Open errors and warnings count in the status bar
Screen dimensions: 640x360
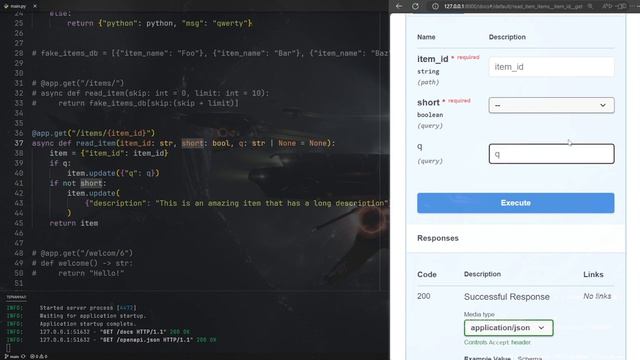click(39, 356)
